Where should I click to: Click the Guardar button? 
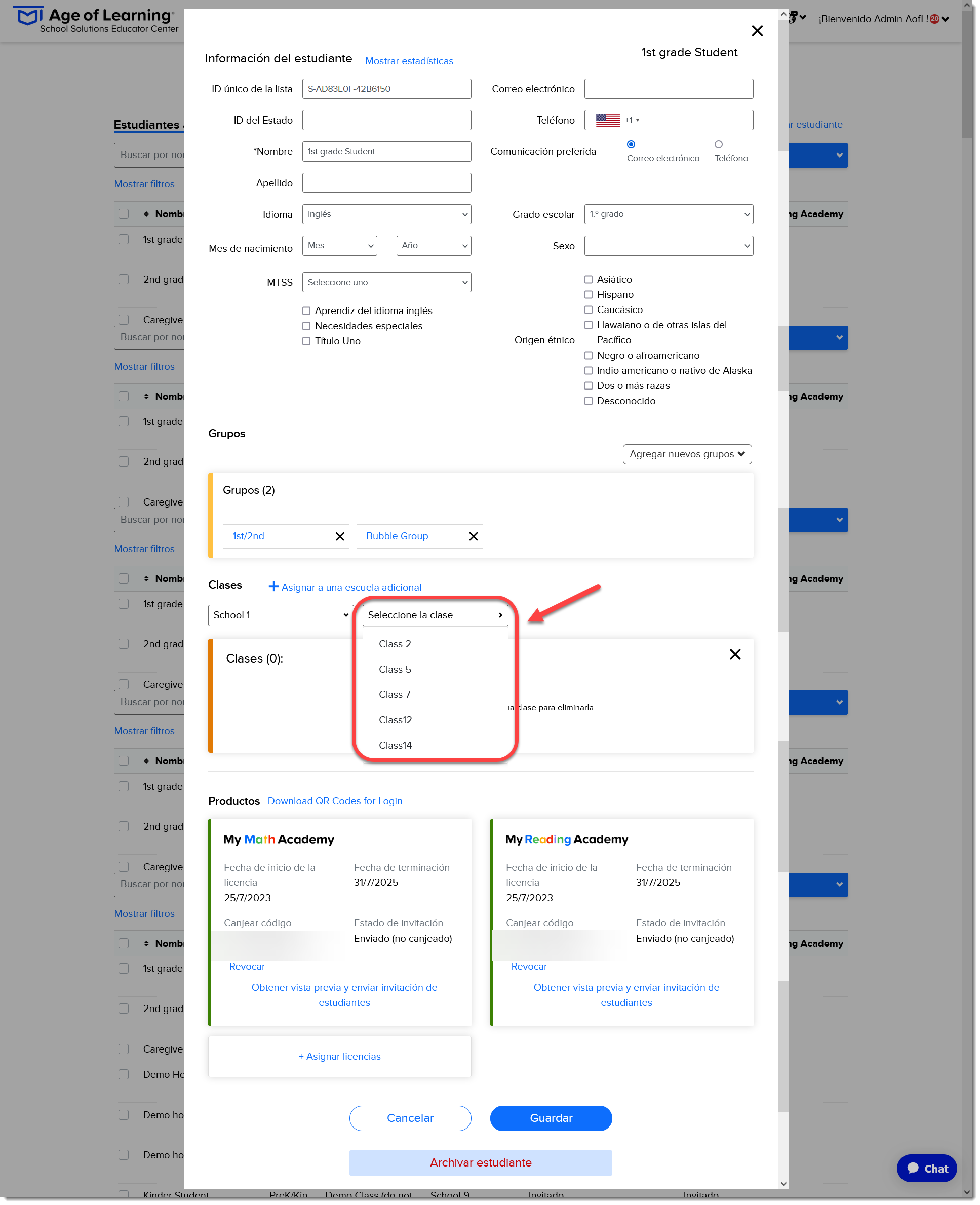(551, 1118)
